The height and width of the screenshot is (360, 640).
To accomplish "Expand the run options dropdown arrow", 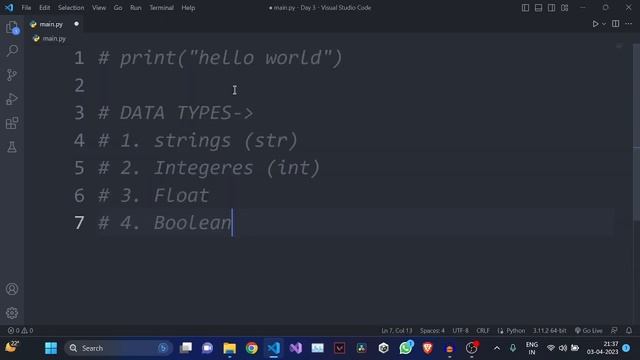I will pyautogui.click(x=604, y=24).
